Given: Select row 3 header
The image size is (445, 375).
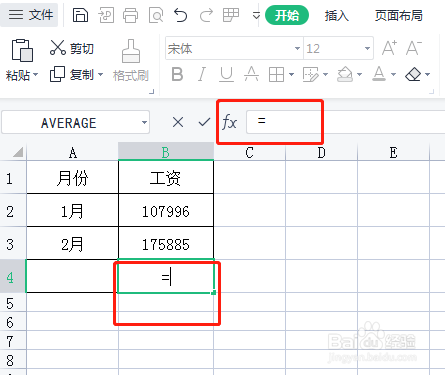Looking at the screenshot, I should [x=13, y=243].
